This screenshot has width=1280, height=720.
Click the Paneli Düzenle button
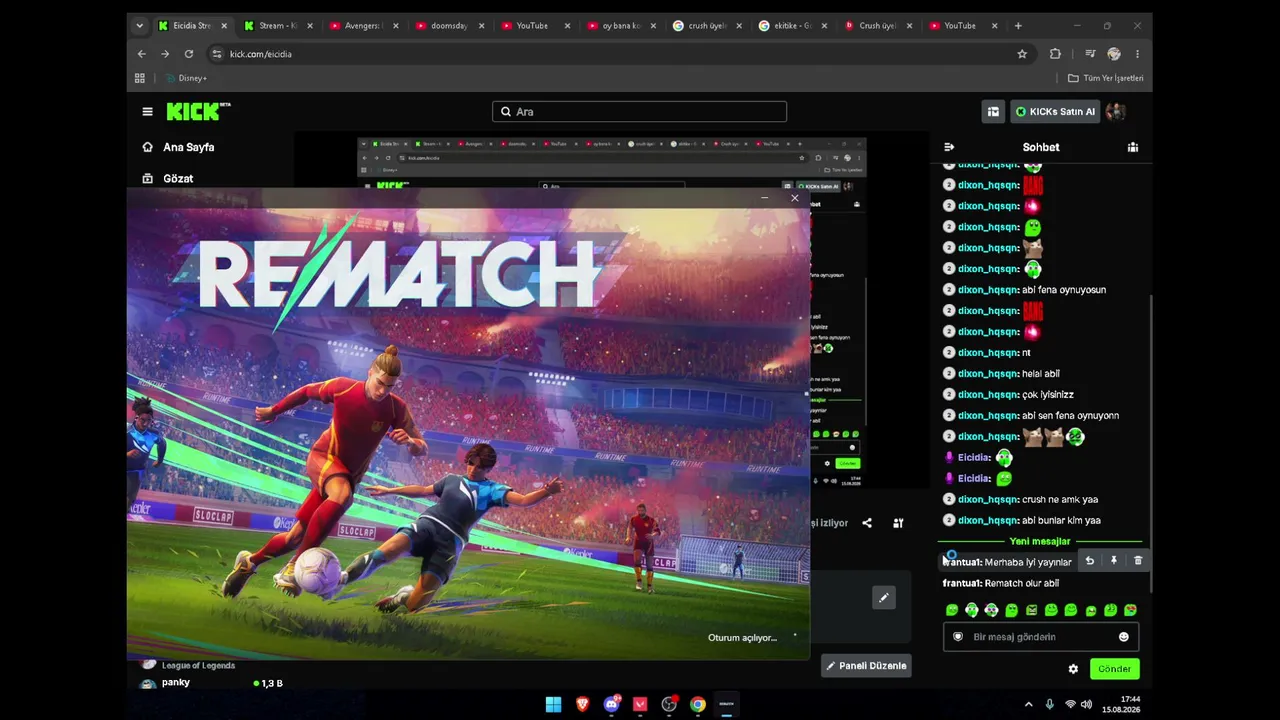tap(866, 666)
